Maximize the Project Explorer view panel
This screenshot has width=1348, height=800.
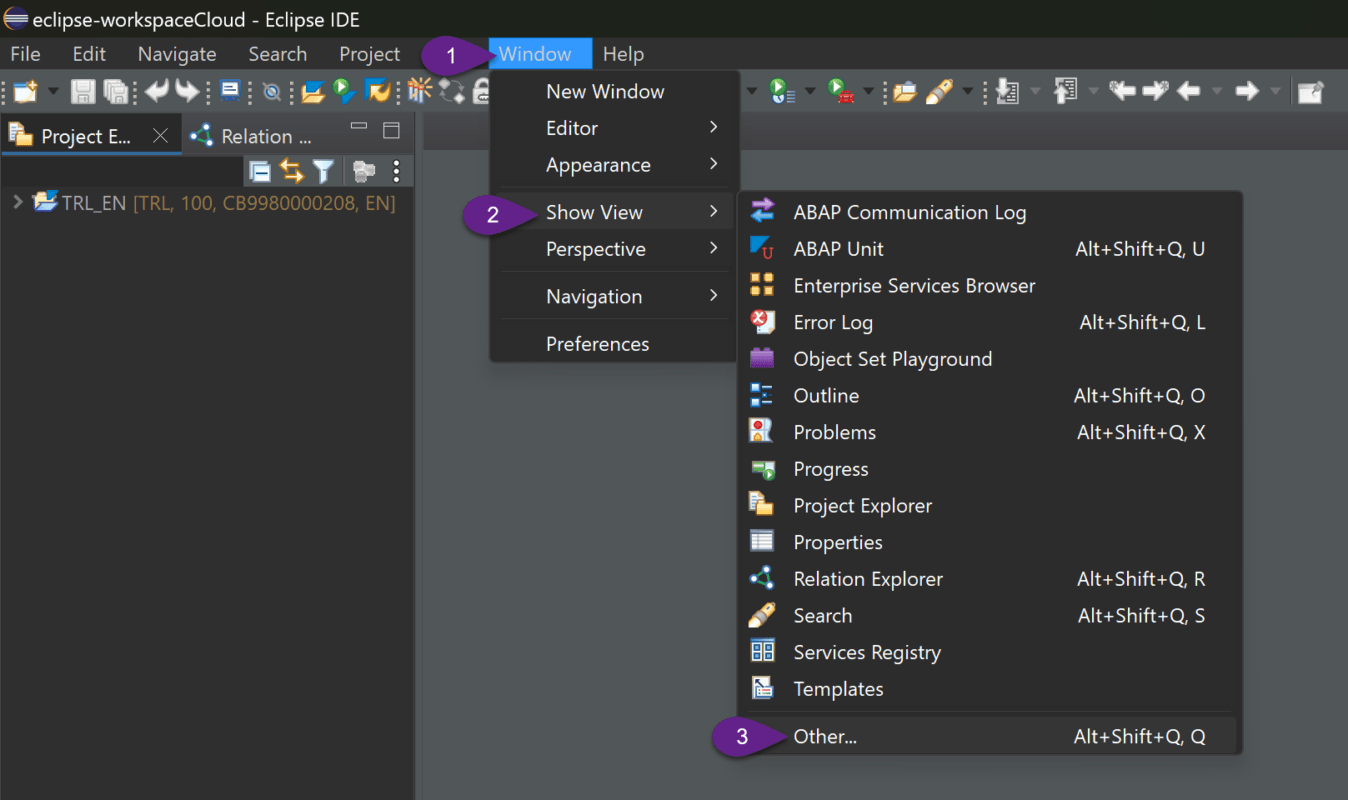tap(392, 131)
